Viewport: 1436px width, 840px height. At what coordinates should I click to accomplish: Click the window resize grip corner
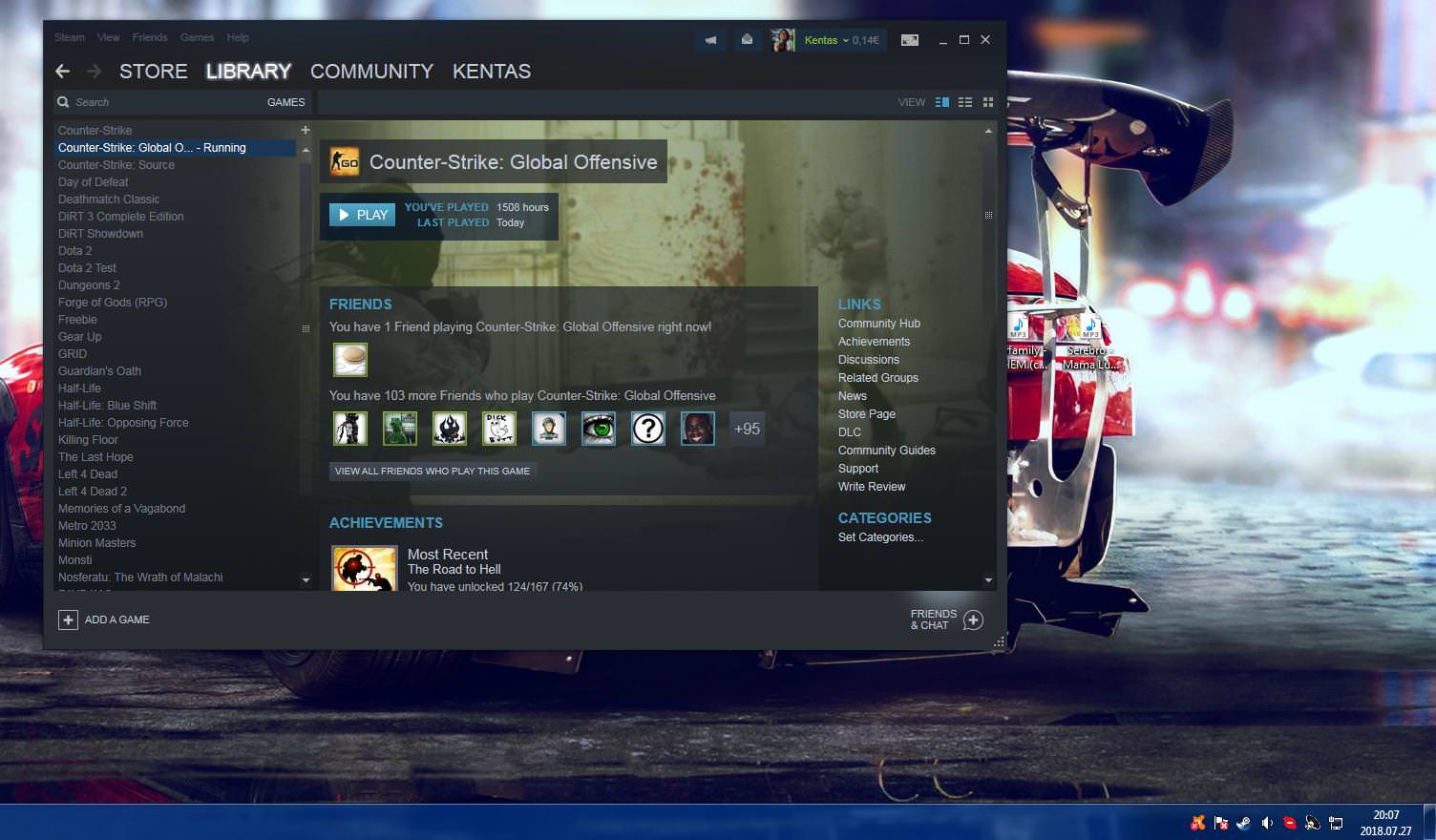[x=999, y=642]
